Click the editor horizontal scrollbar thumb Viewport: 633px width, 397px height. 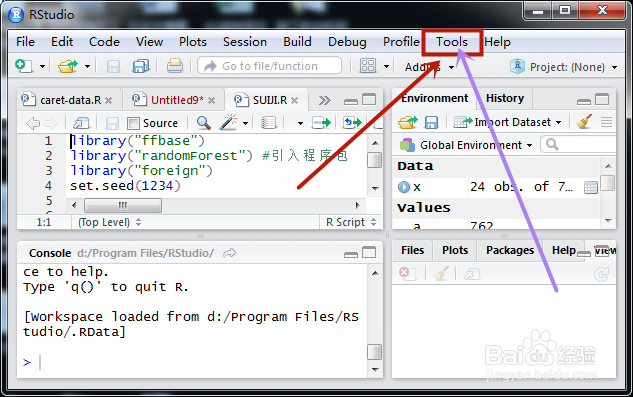point(123,206)
